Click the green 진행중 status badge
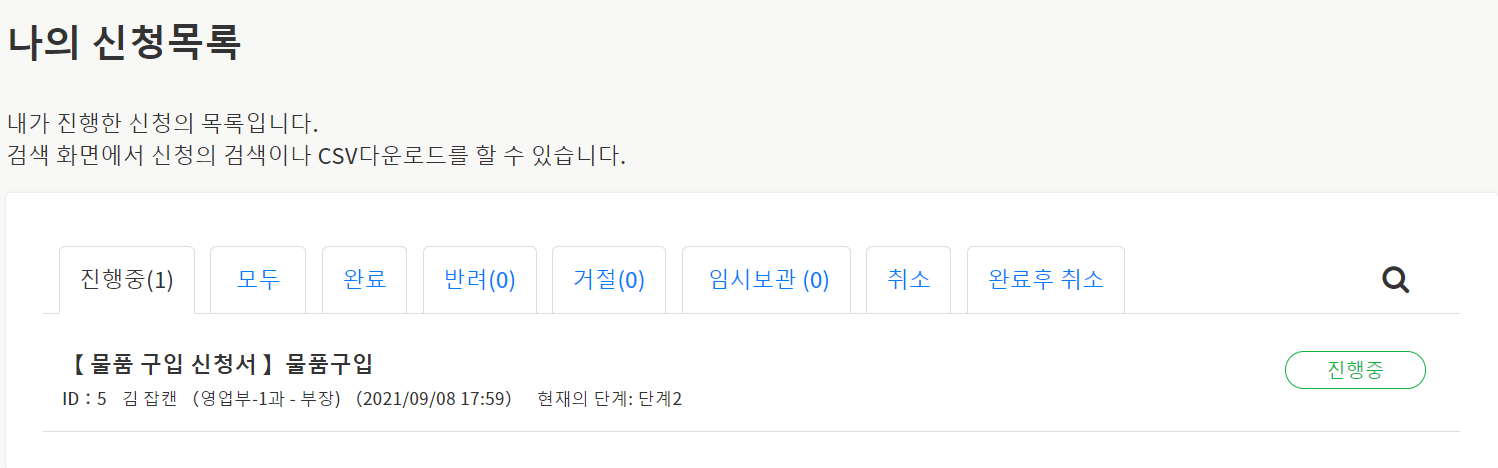 pyautogui.click(x=1355, y=370)
